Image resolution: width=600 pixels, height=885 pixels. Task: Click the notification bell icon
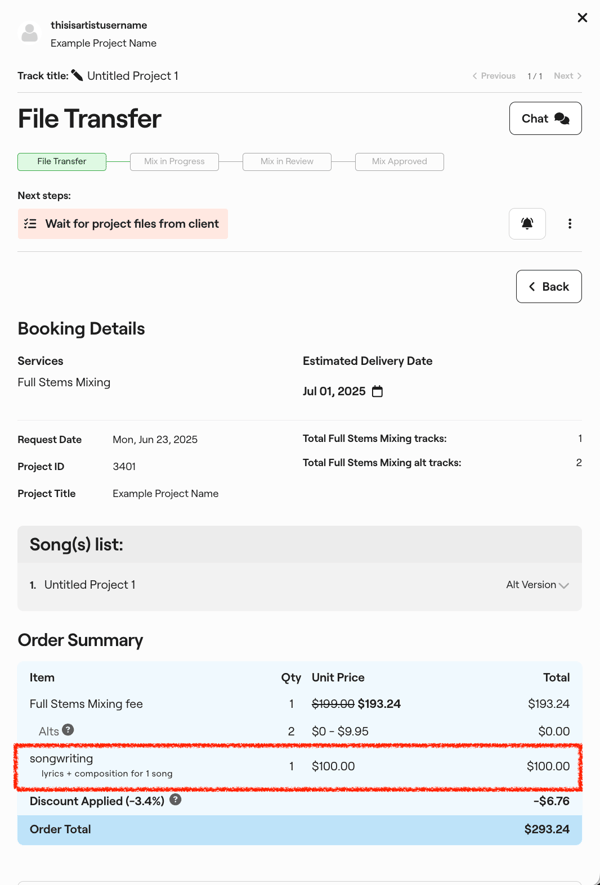tap(527, 224)
